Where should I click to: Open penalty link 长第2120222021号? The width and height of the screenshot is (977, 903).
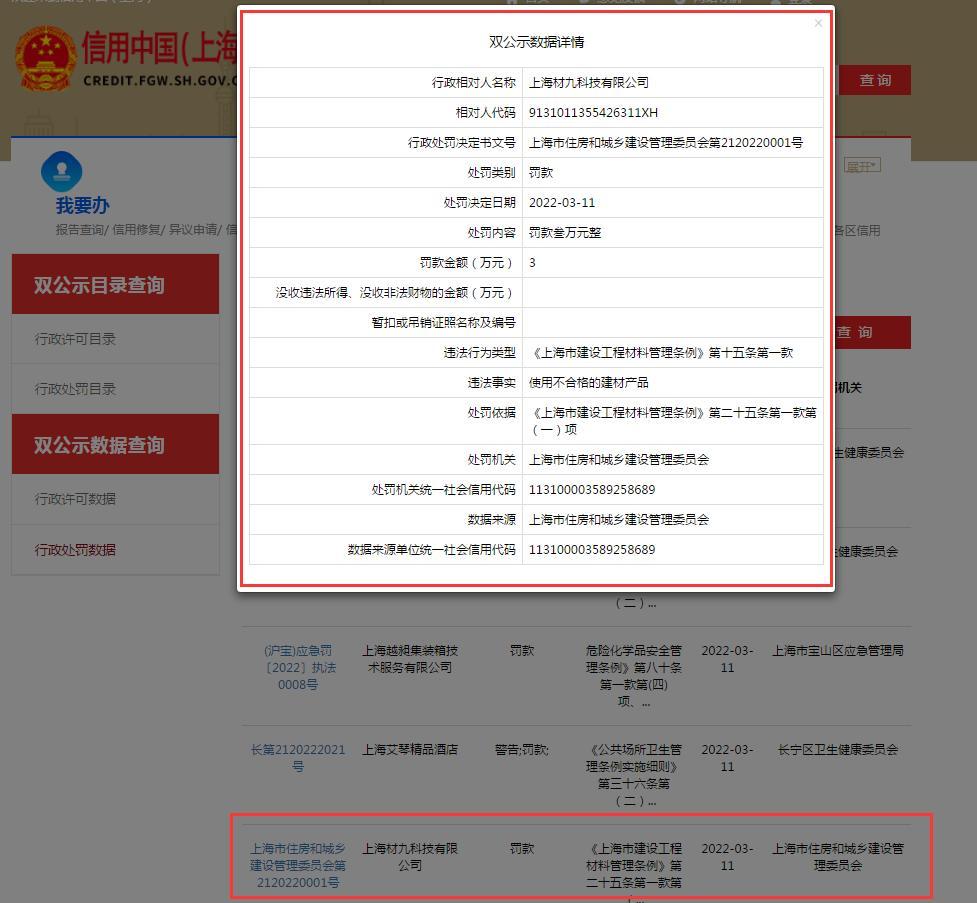[298, 758]
